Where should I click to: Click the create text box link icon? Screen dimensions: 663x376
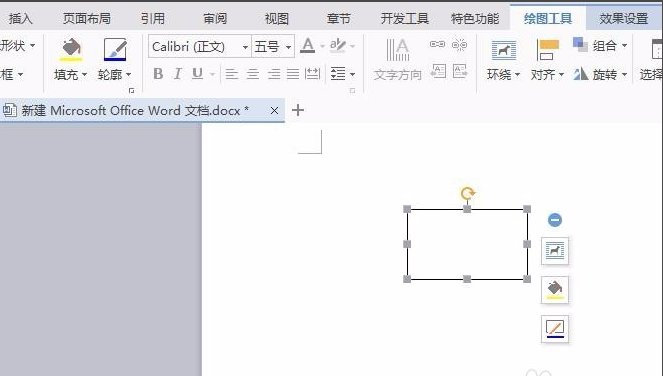[437, 44]
